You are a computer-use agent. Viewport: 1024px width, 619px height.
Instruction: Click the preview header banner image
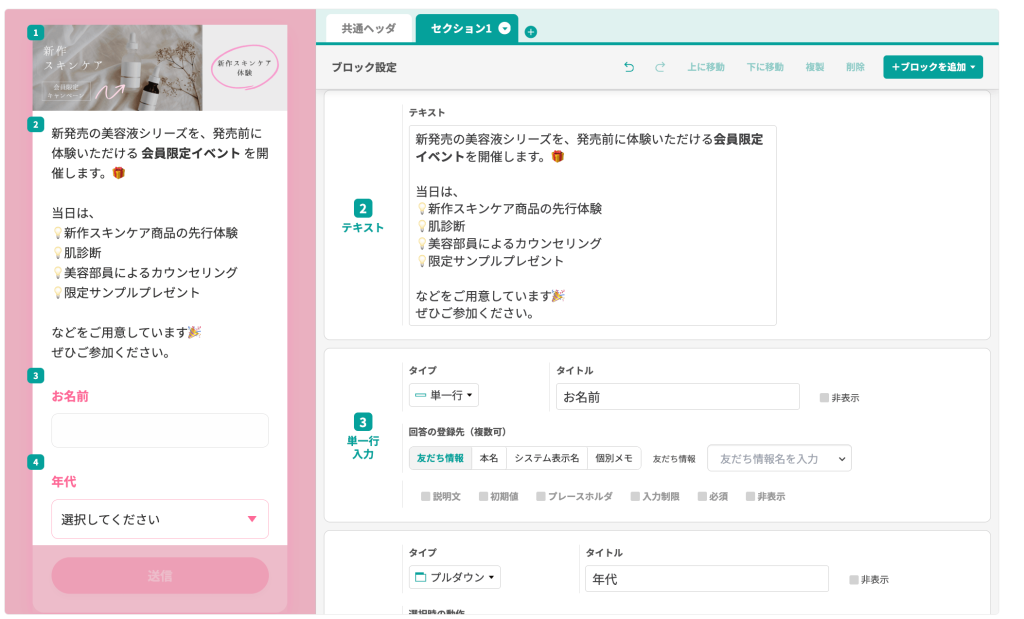pos(160,68)
